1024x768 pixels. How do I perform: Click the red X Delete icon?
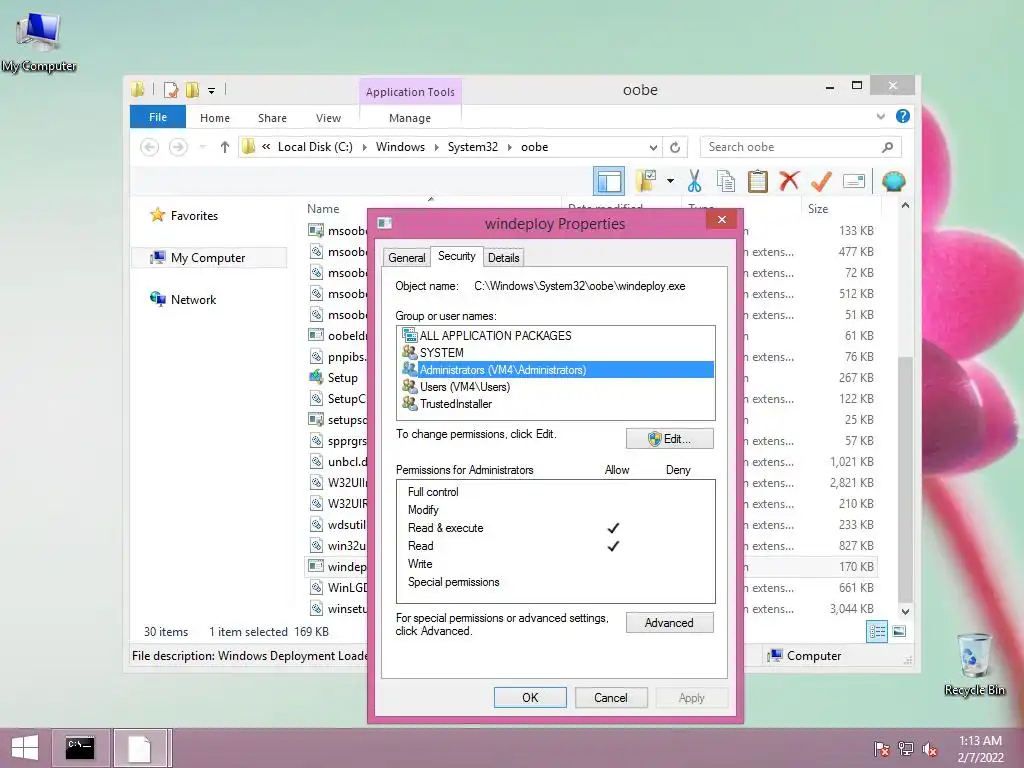[x=789, y=180]
